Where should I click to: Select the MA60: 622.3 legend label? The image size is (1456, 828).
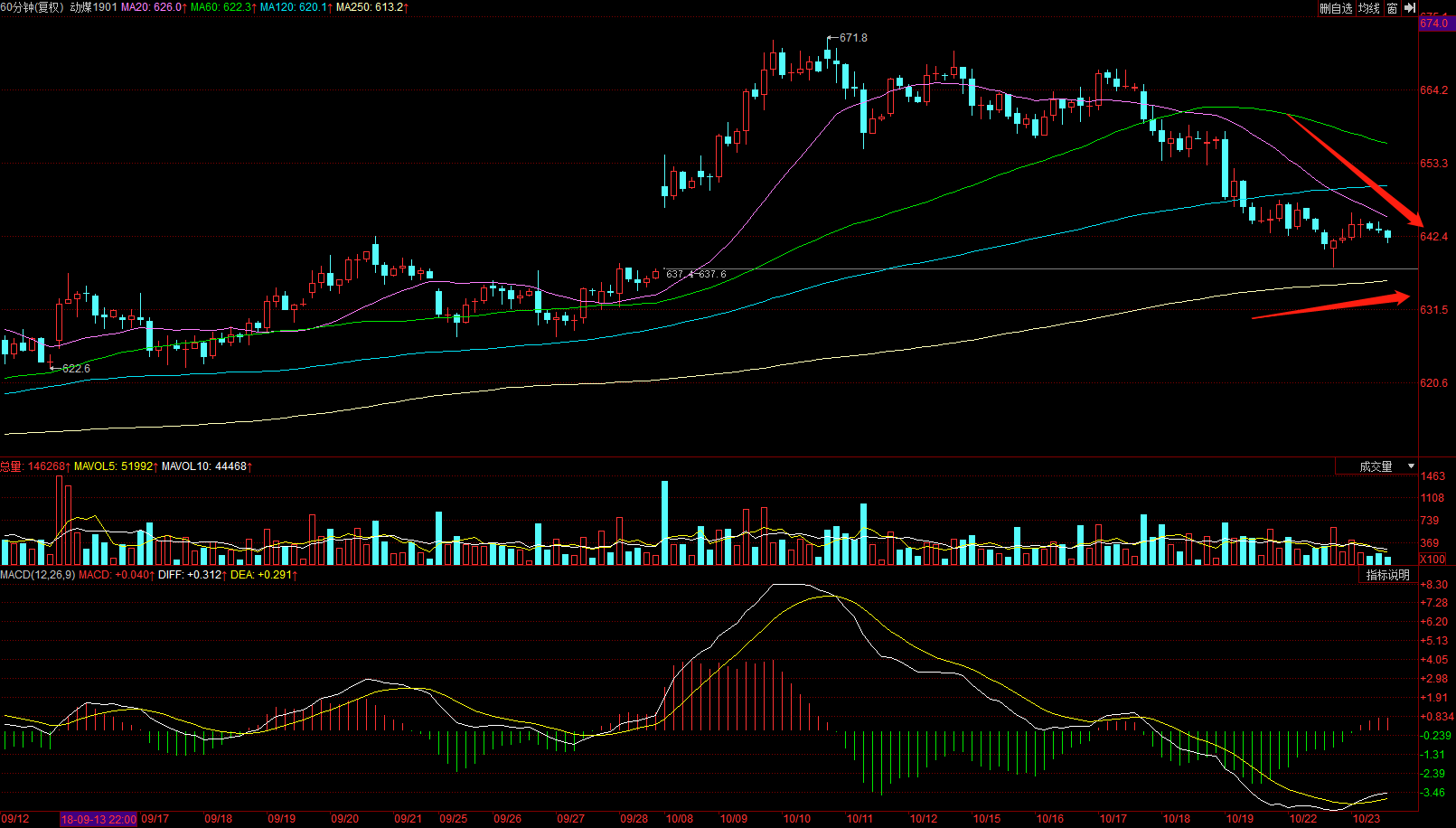coord(223,7)
